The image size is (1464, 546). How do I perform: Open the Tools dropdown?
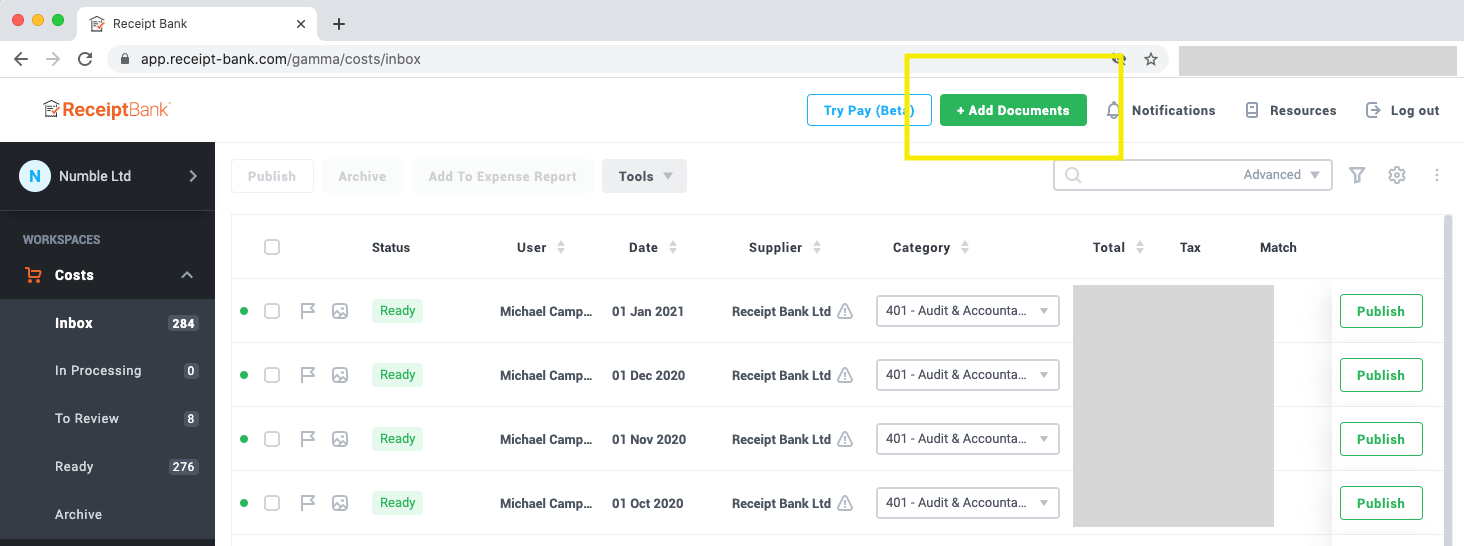644,176
